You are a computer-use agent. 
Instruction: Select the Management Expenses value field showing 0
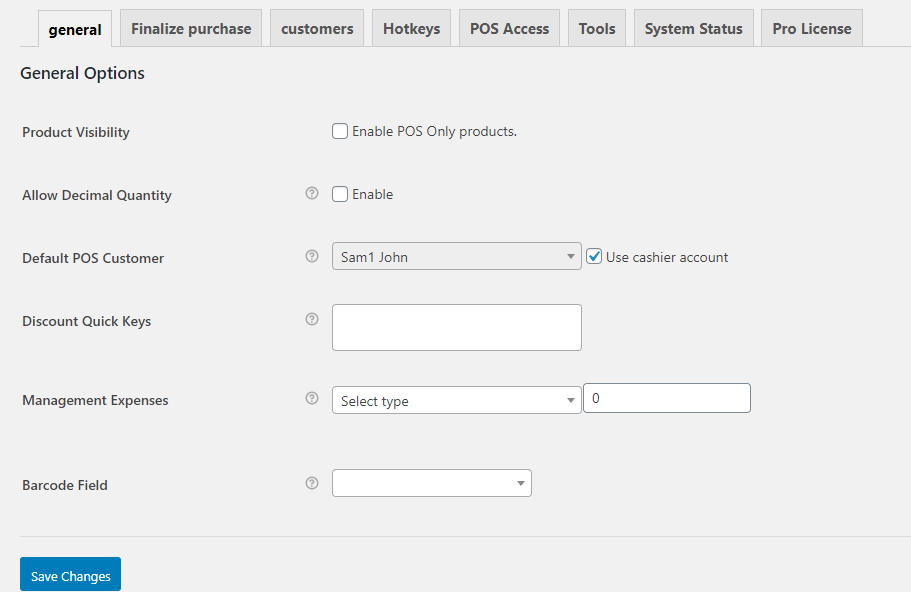[666, 397]
